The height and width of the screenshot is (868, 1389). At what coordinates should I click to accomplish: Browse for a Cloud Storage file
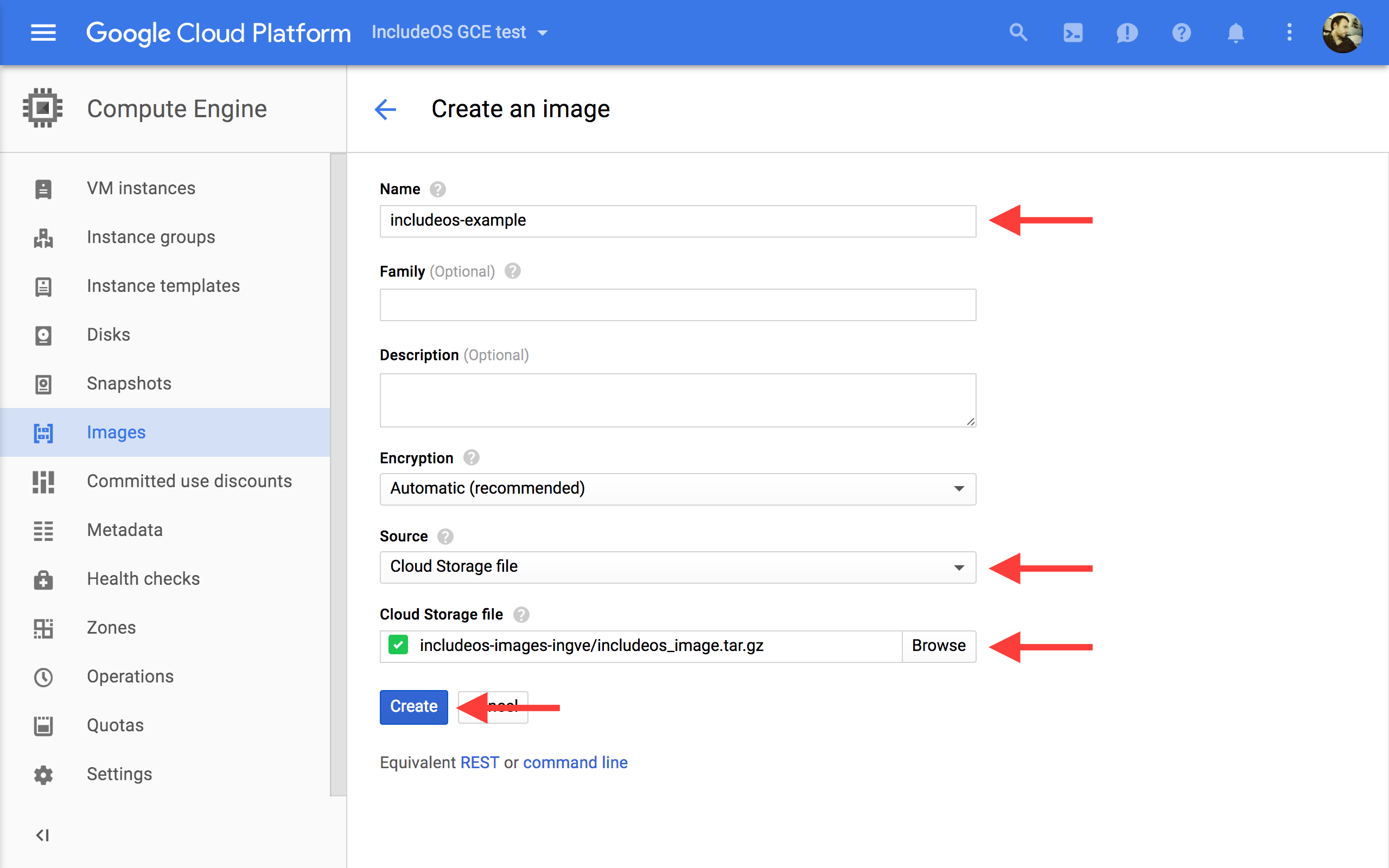pyautogui.click(x=939, y=646)
